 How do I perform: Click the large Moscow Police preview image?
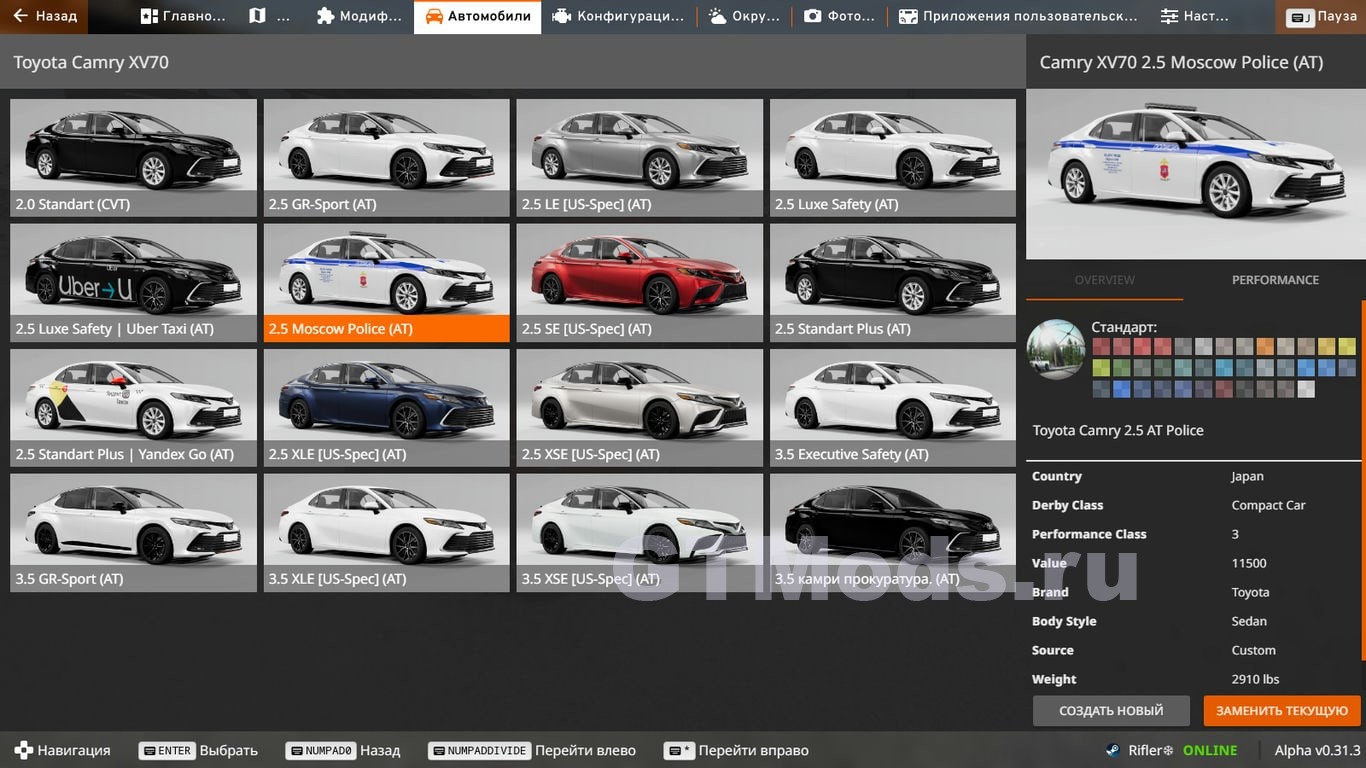coord(1196,175)
